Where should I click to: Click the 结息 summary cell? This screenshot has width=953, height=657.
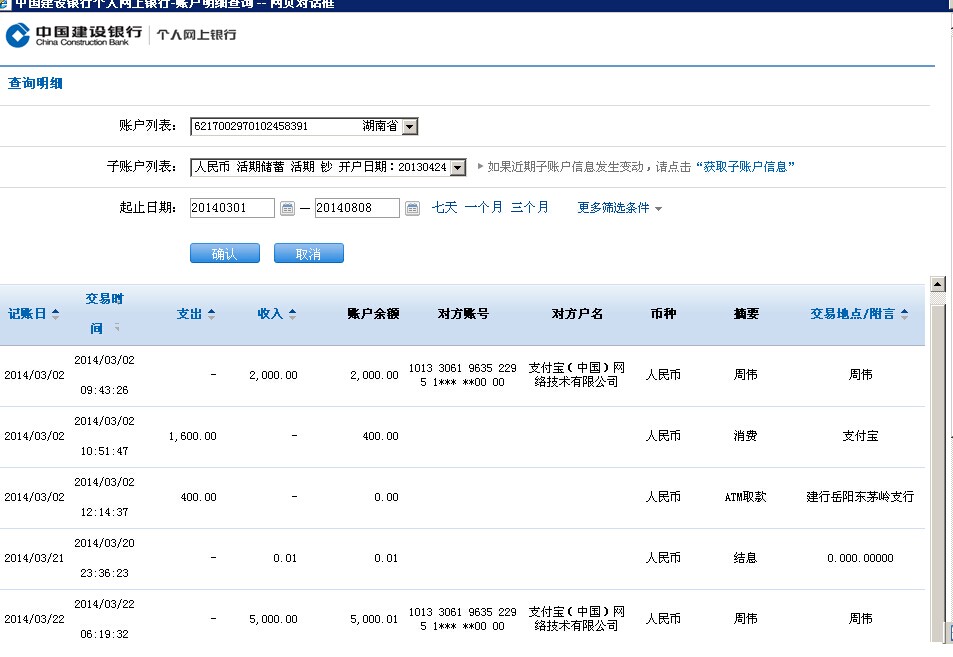(x=745, y=558)
